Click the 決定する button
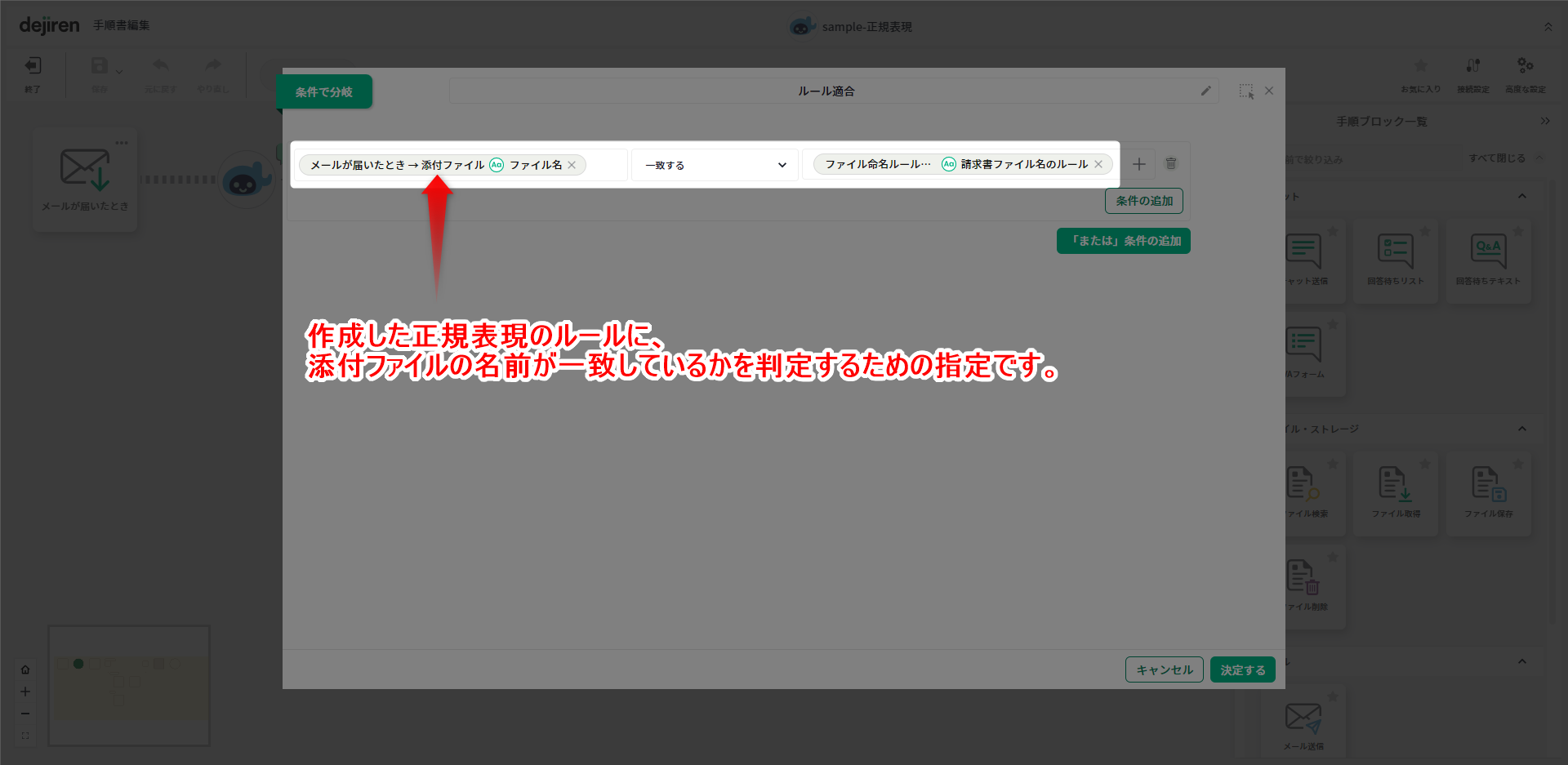Screen dimensions: 1568x765 click(1242, 669)
